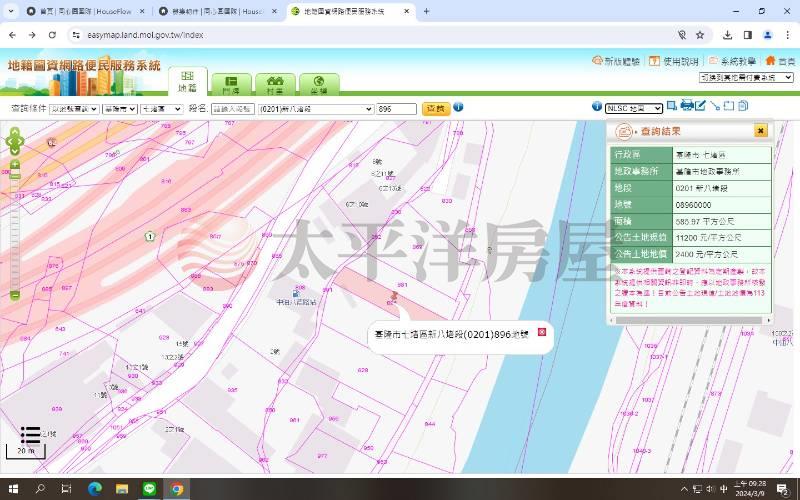Open the 七堵區 district dropdown

(161, 108)
